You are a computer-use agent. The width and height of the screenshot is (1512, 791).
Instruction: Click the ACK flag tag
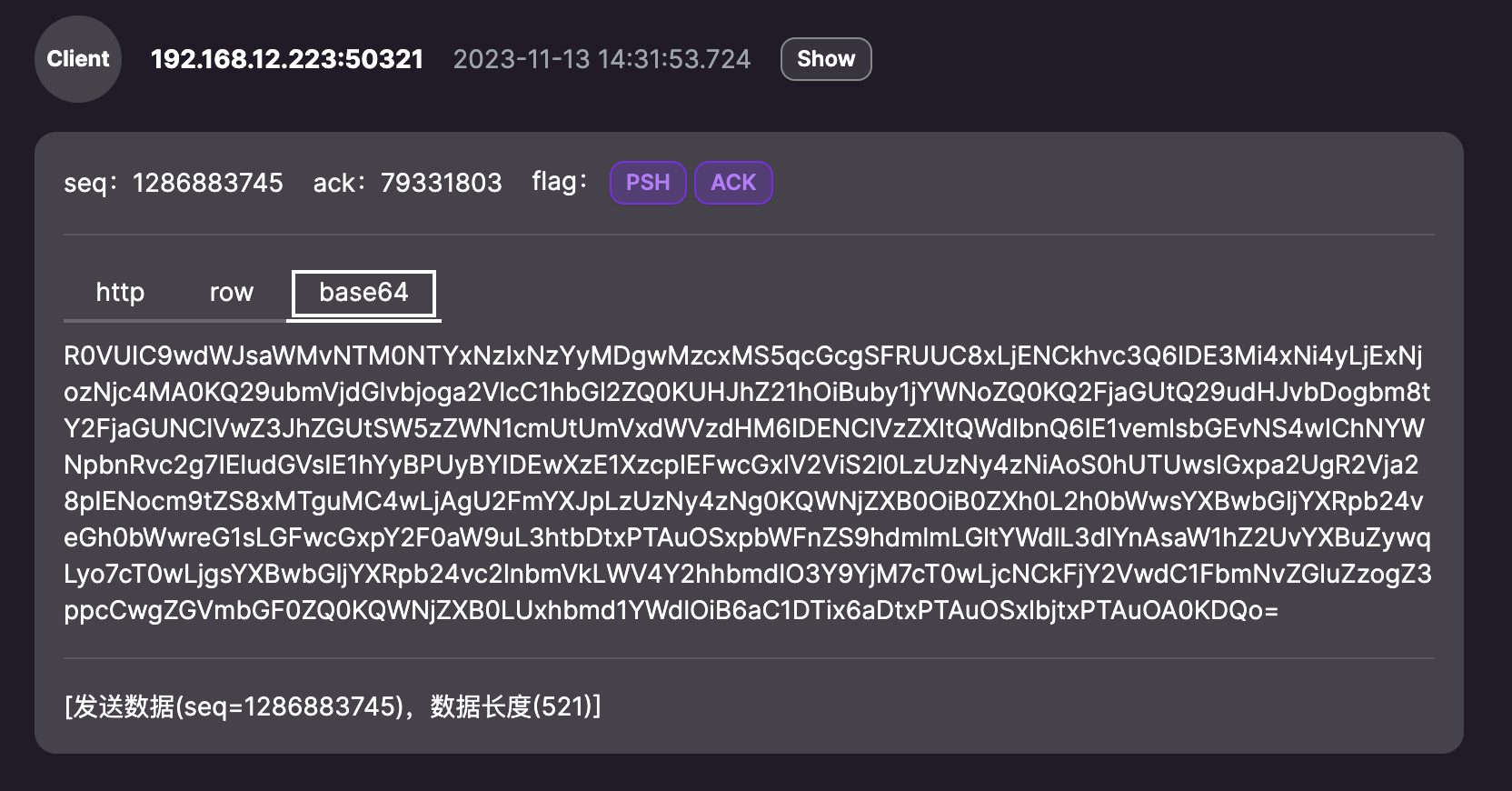733,183
